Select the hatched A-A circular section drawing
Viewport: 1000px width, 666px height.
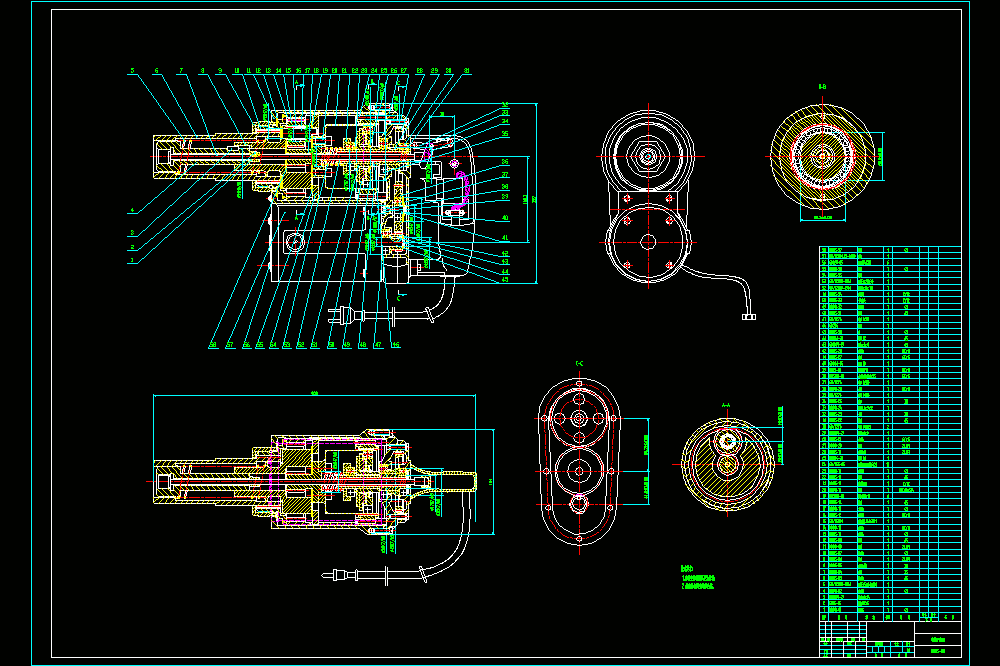[728, 464]
